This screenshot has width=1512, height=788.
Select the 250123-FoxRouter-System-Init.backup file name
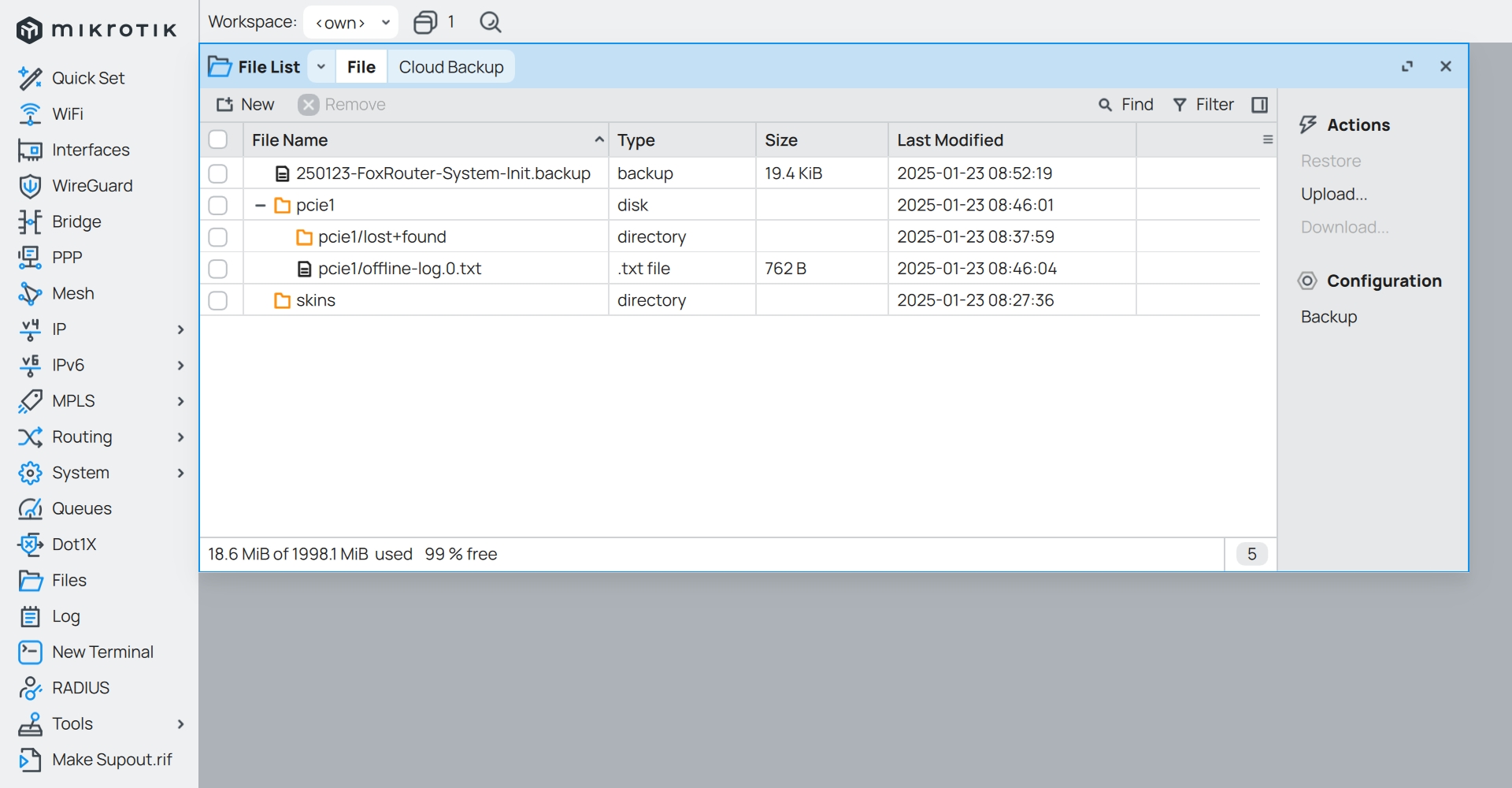coord(443,173)
